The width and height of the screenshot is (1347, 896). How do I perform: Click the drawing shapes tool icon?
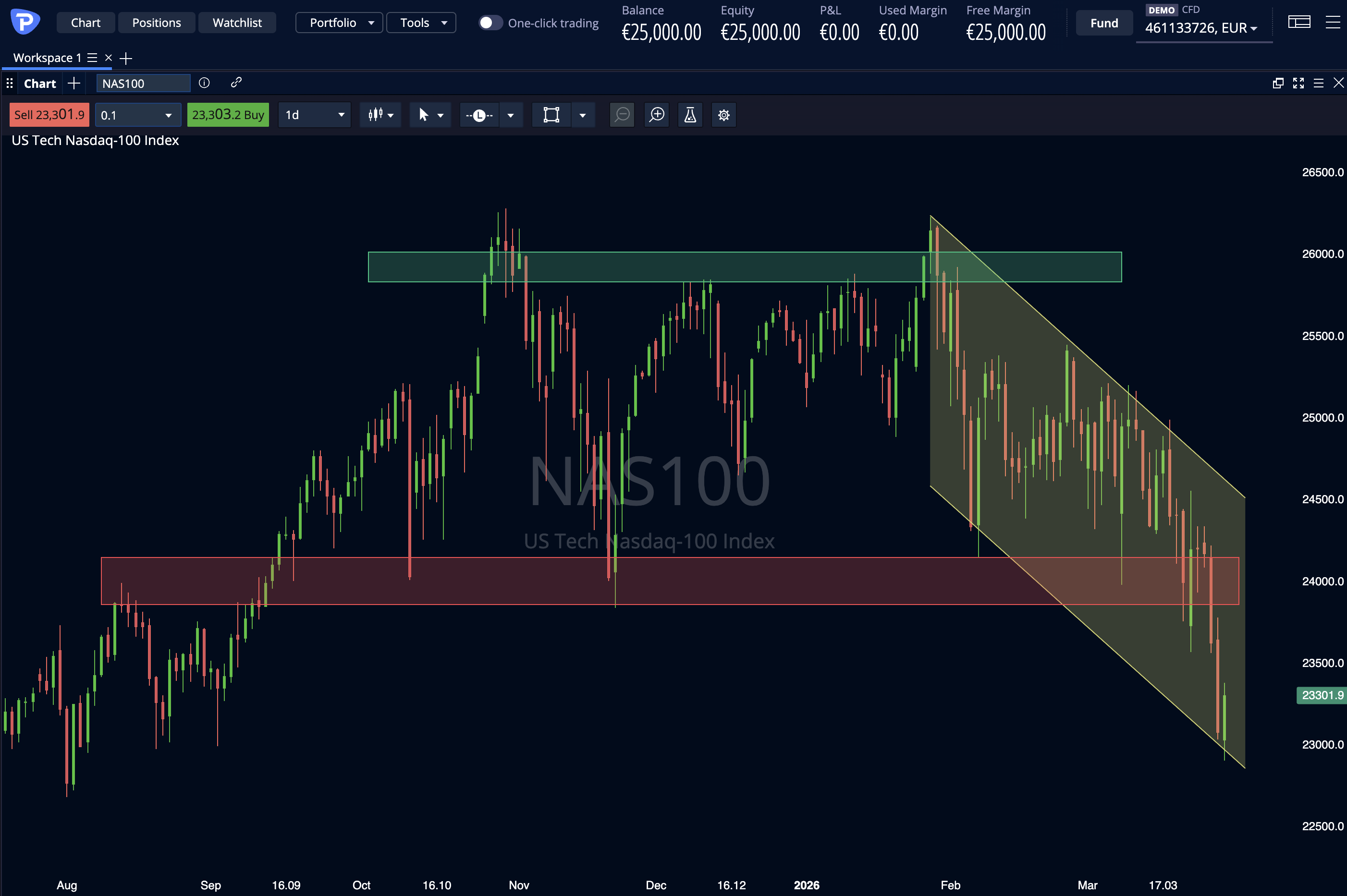tap(551, 114)
